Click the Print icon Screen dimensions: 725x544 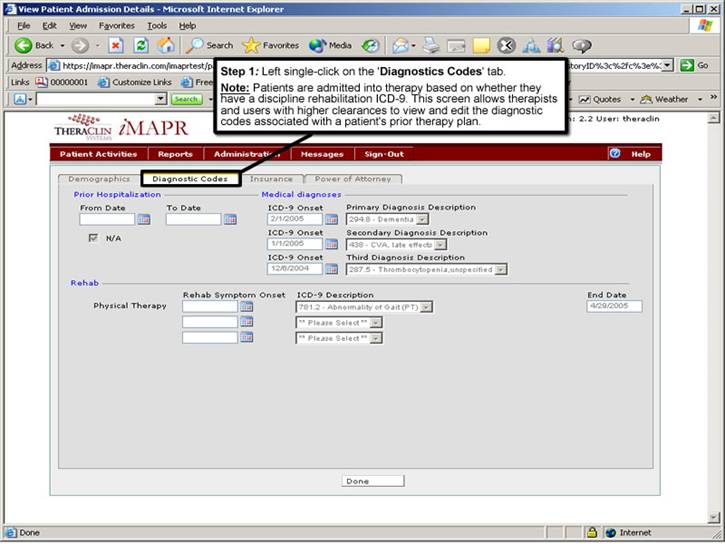pyautogui.click(x=432, y=45)
